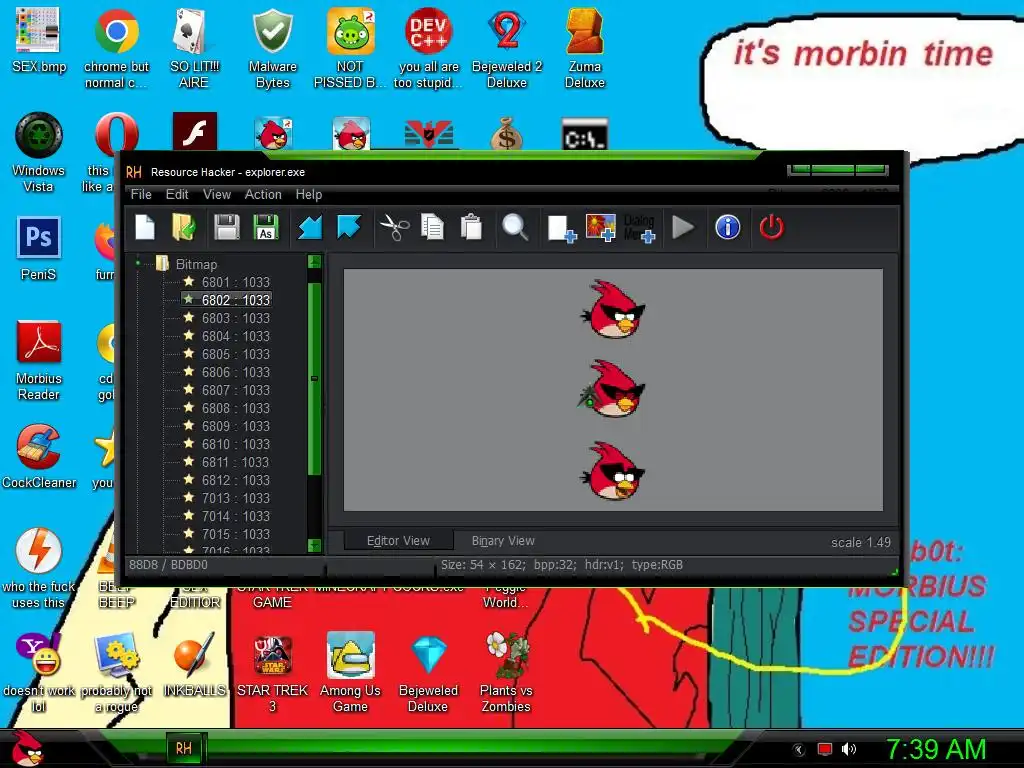Image resolution: width=1024 pixels, height=768 pixels.
Task: Open the Action menu
Action: pyautogui.click(x=263, y=195)
